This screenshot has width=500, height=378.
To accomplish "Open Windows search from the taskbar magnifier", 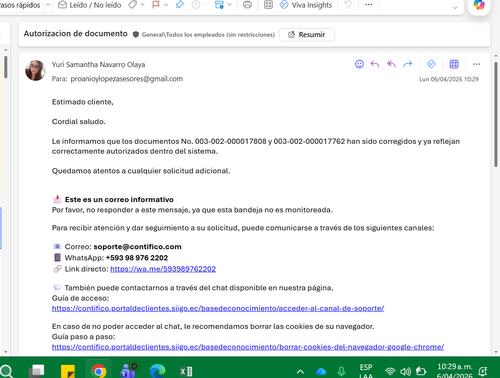I will (x=6, y=371).
